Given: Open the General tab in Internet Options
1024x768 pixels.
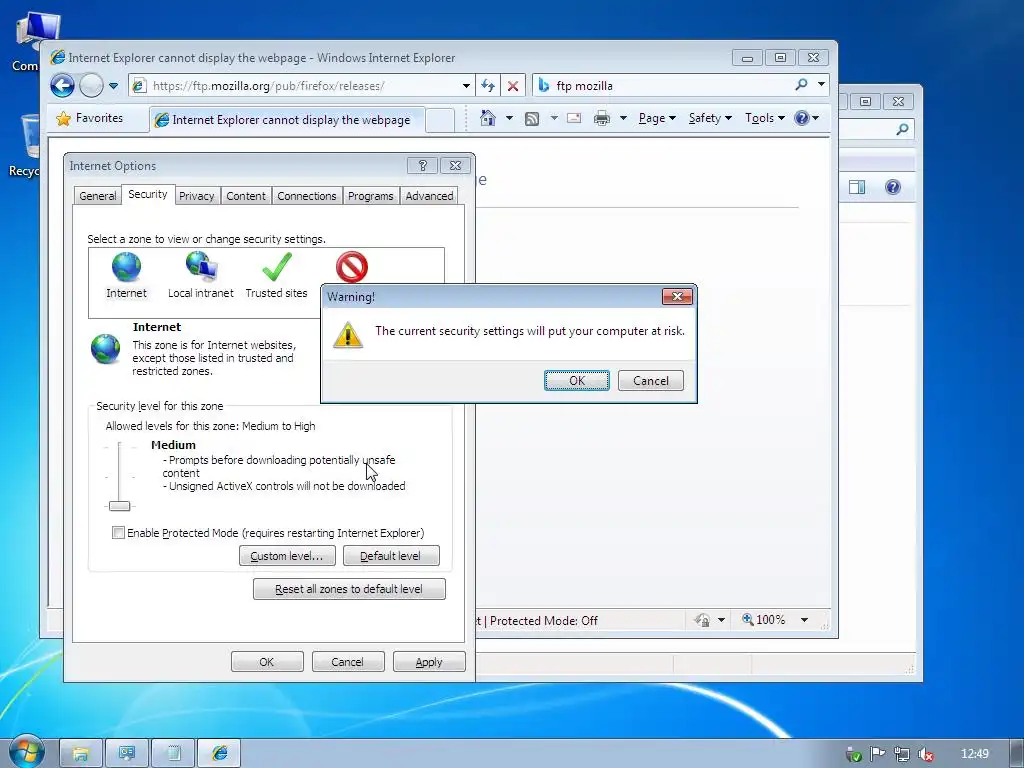Looking at the screenshot, I should pos(97,196).
